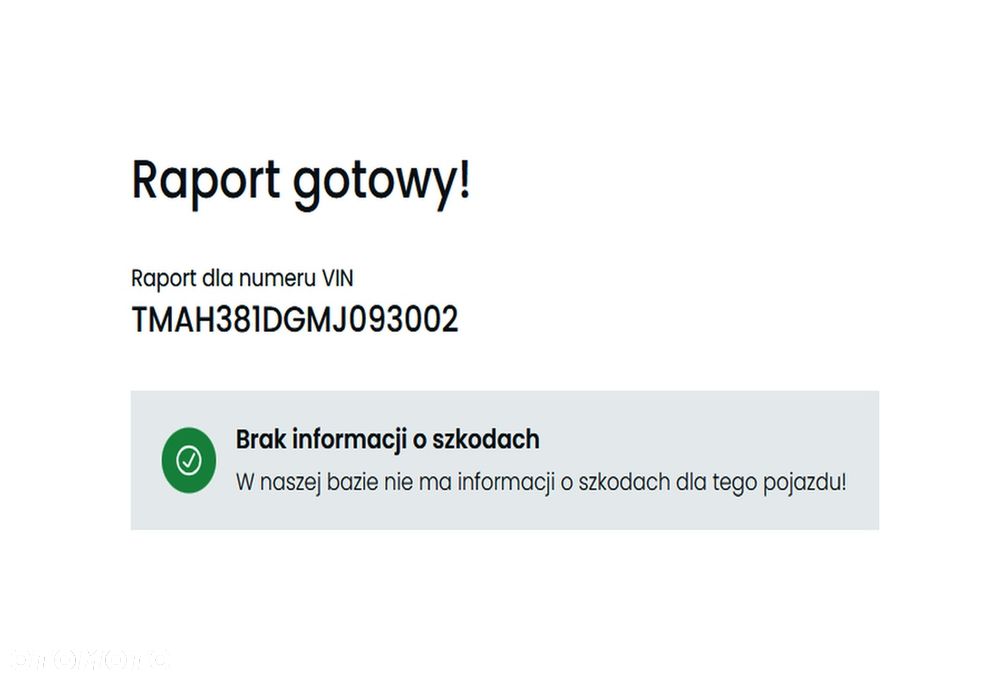Click the 'Brak informacji o szkodach' title
The height and width of the screenshot is (680, 1000).
click(388, 440)
